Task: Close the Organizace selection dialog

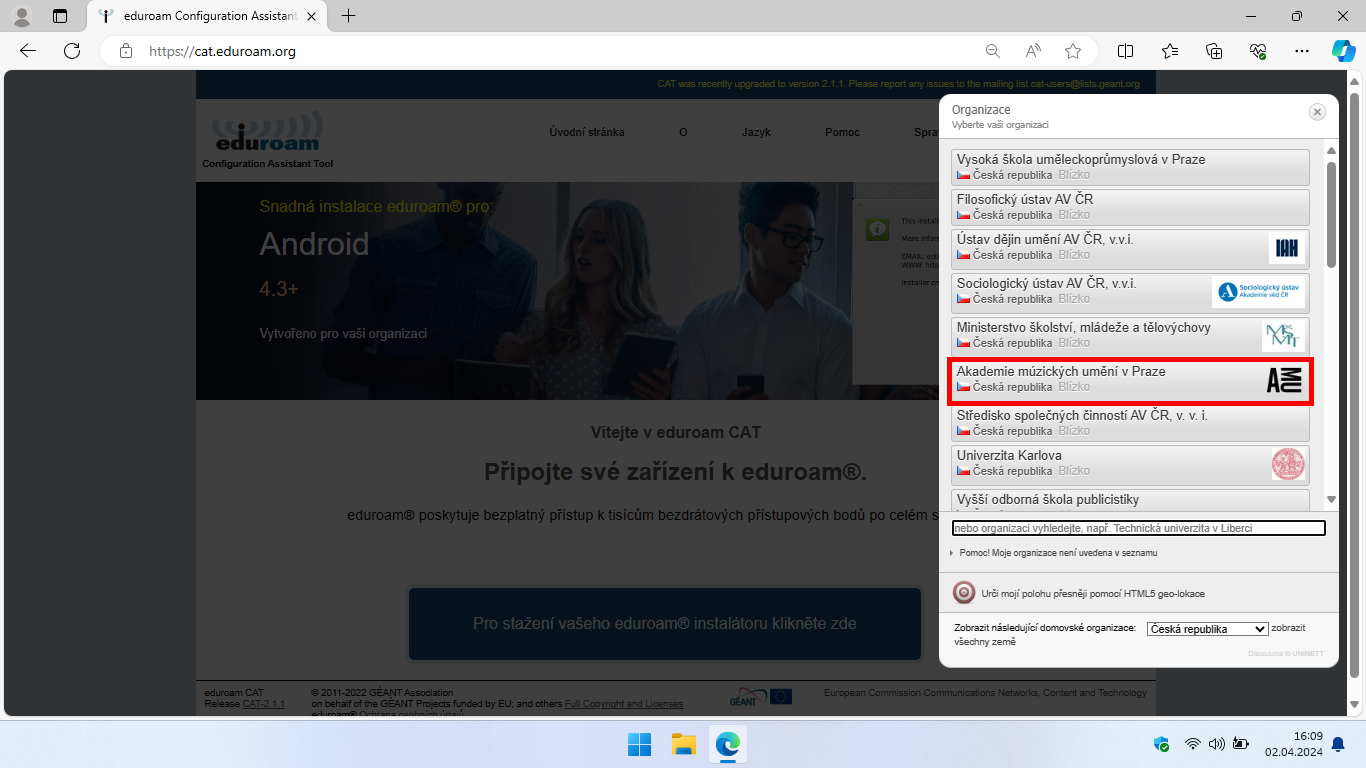Action: click(x=1317, y=112)
